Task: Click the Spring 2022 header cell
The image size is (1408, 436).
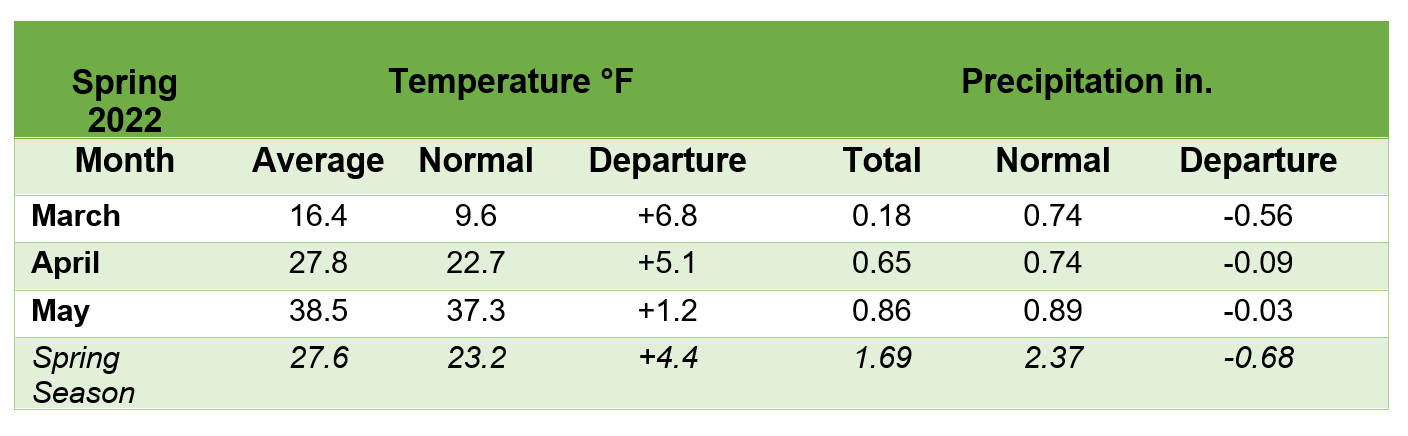Action: (124, 101)
